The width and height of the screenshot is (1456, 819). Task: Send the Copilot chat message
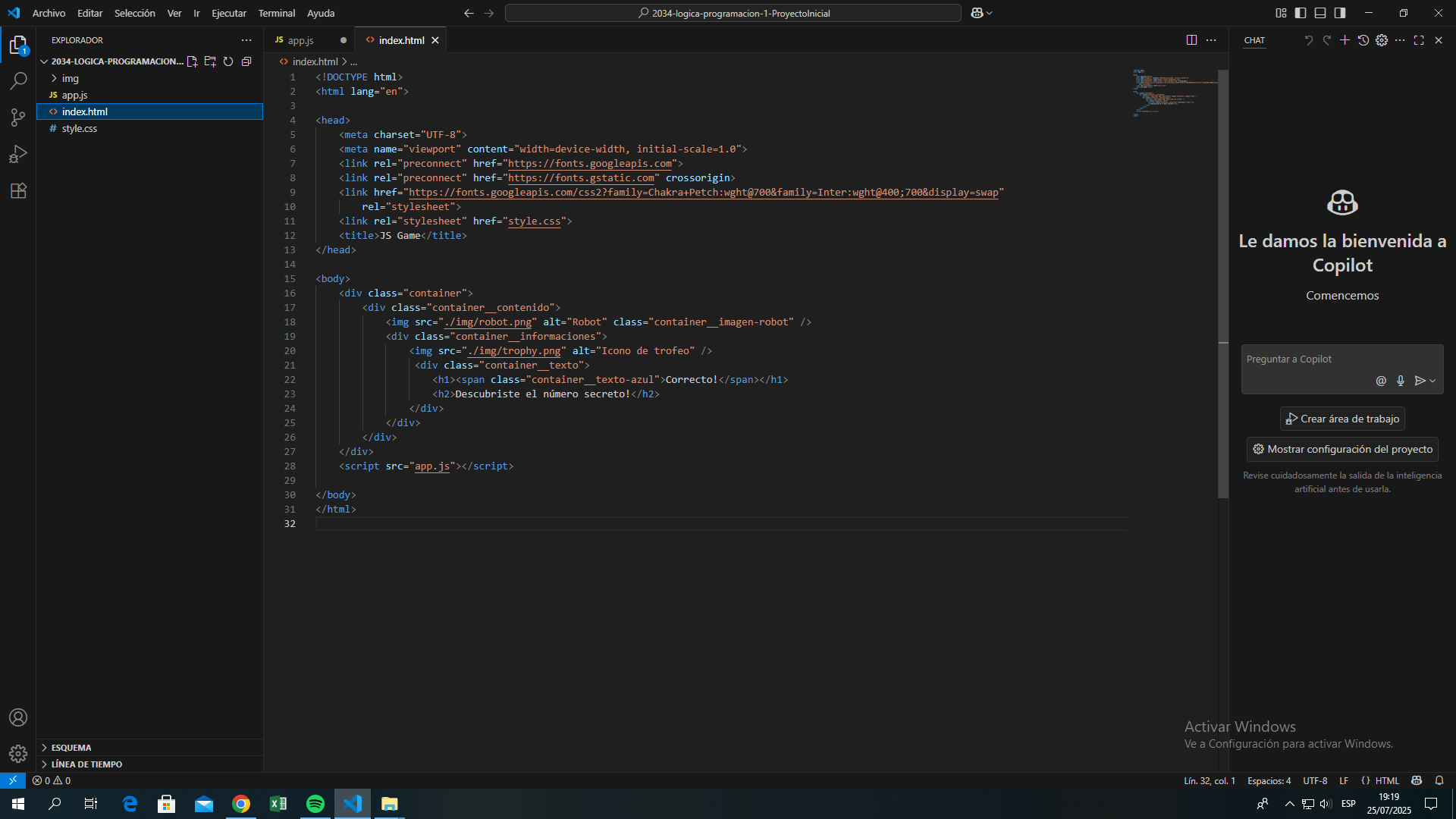(1420, 381)
